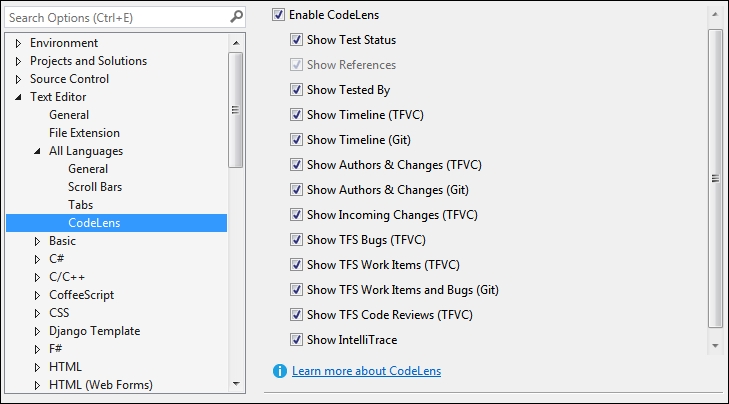The height and width of the screenshot is (404, 729).
Task: Click the tree scrollbar up arrow
Action: [236, 43]
